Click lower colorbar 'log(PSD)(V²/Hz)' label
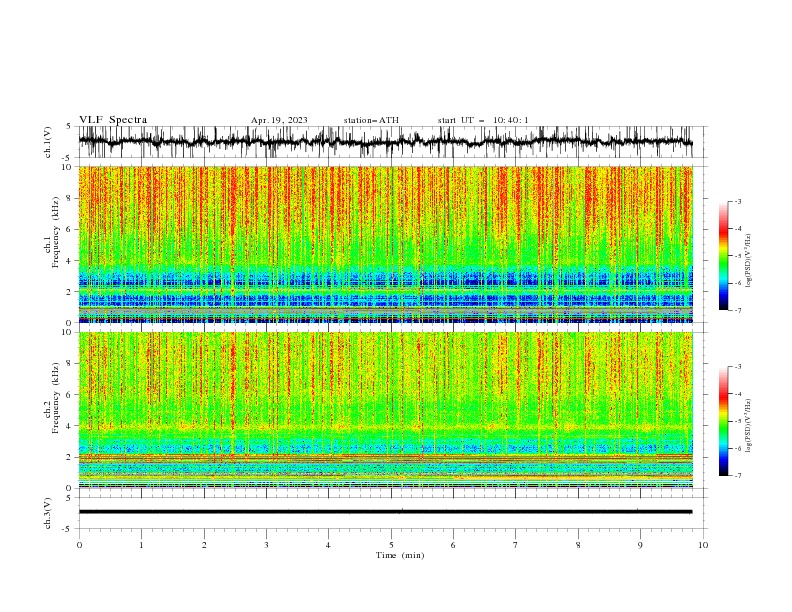Screen dimensions: 792x612 coord(749,426)
